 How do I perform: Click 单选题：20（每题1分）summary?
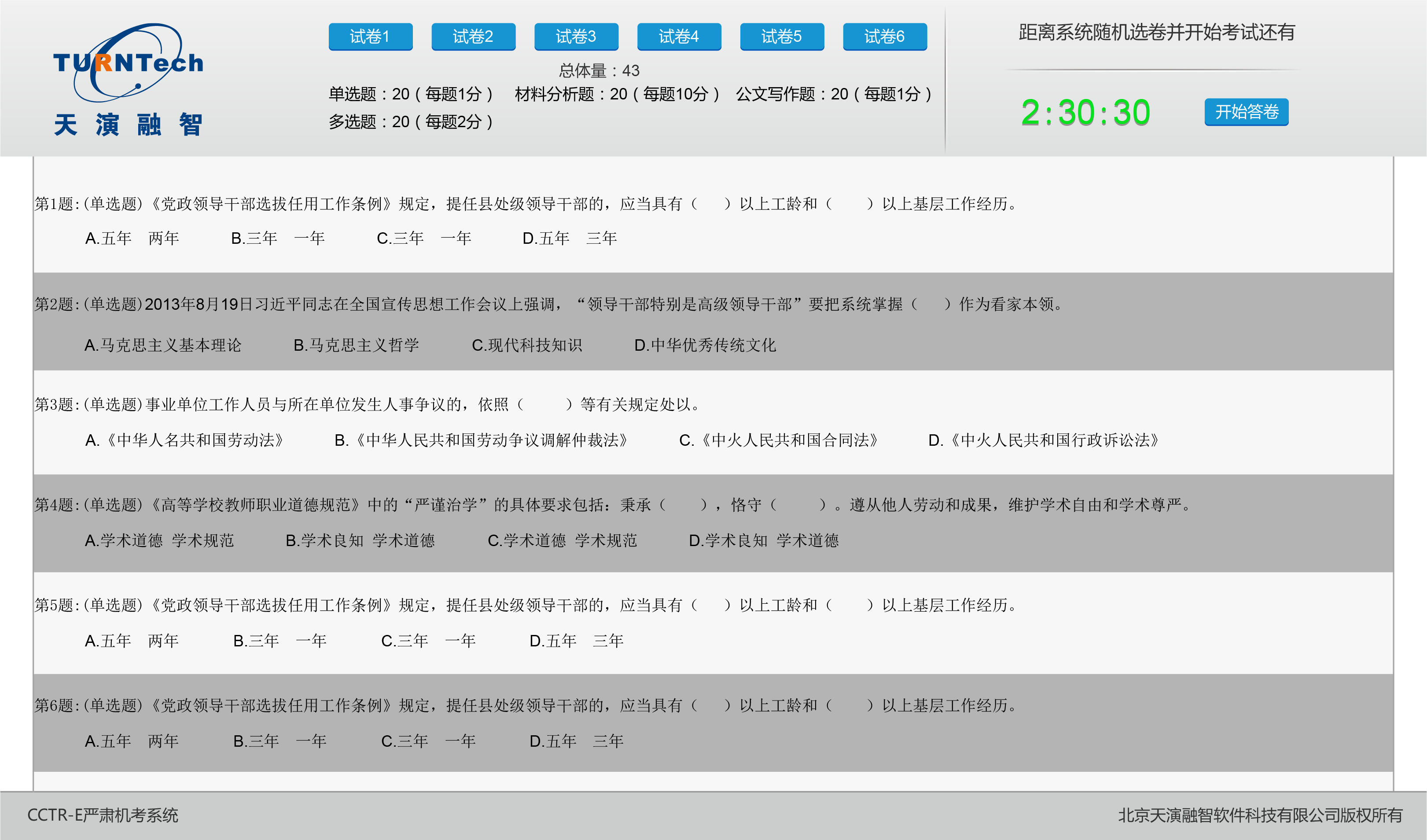411,94
